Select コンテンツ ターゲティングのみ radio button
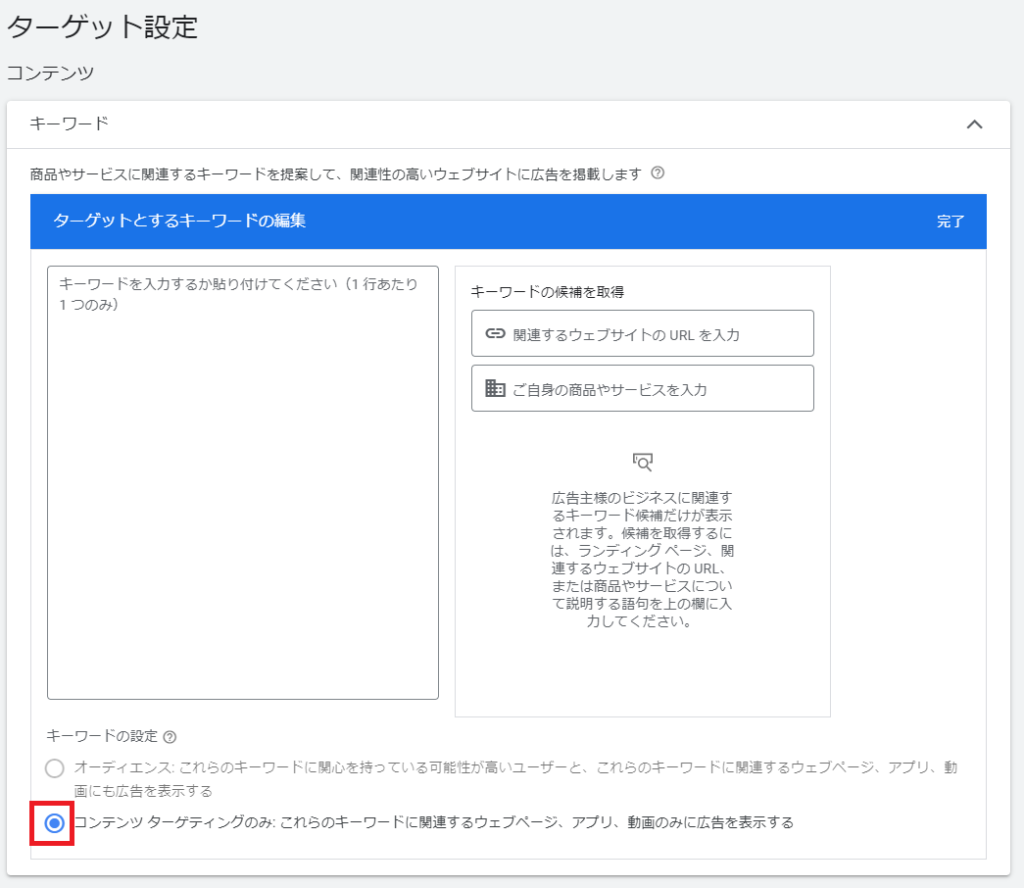Viewport: 1024px width, 888px height. [55, 823]
